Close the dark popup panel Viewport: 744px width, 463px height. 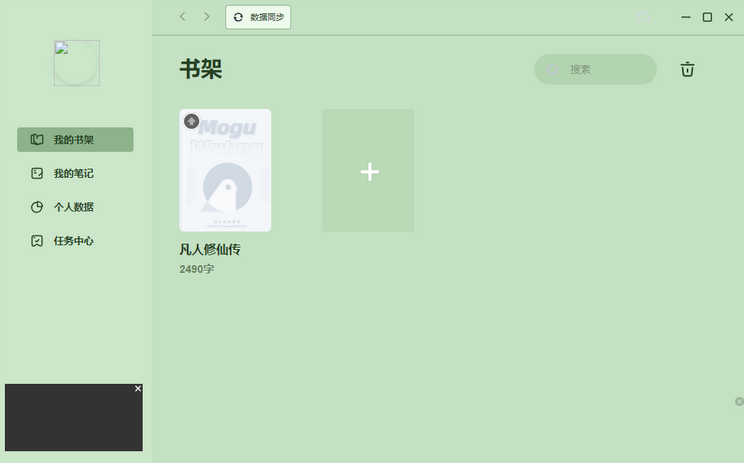(138, 389)
